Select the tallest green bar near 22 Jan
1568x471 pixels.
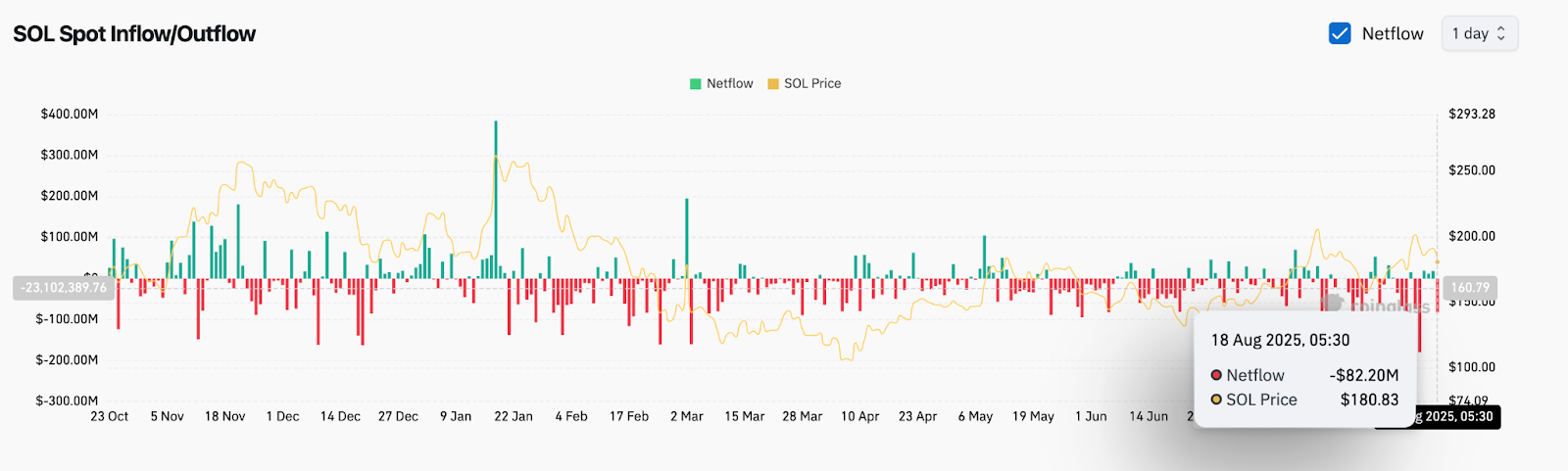tap(496, 196)
